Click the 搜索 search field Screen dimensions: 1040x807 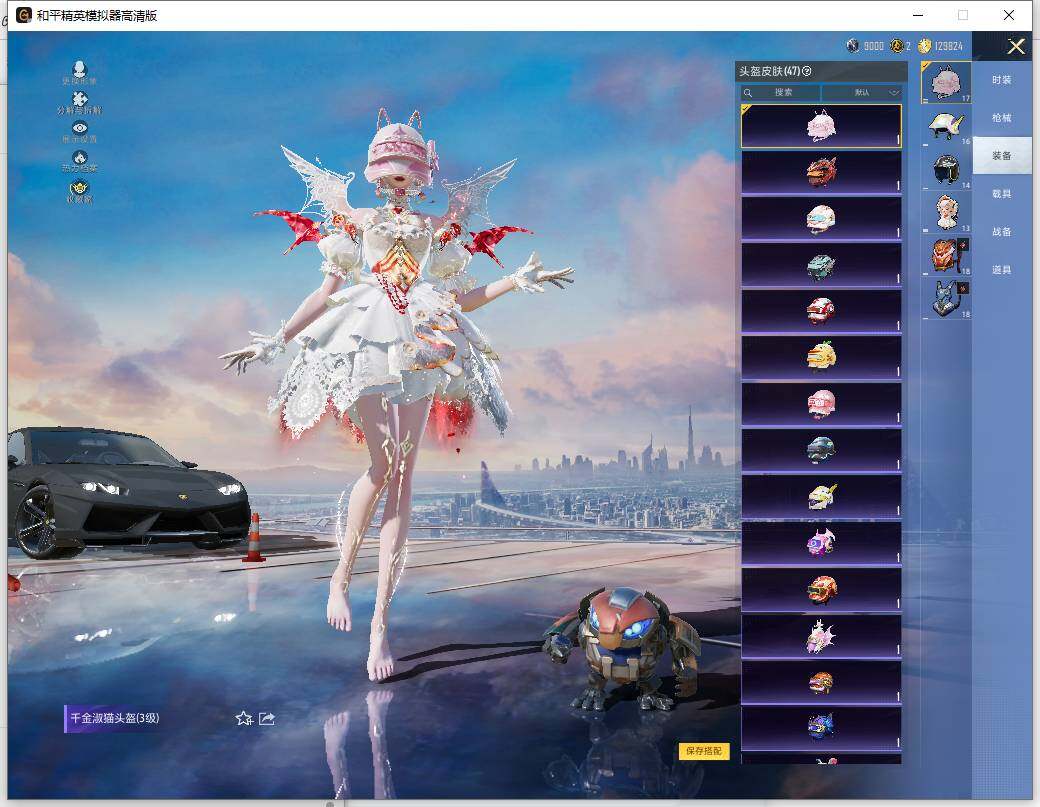click(781, 92)
